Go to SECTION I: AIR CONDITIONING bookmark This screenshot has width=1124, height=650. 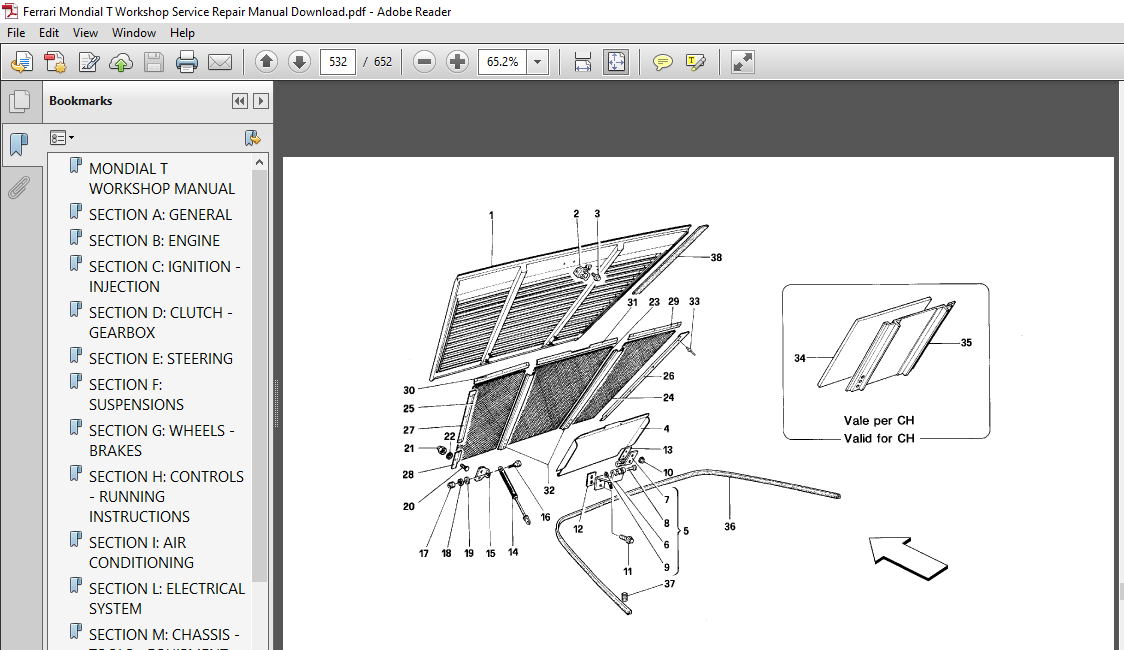coord(141,553)
